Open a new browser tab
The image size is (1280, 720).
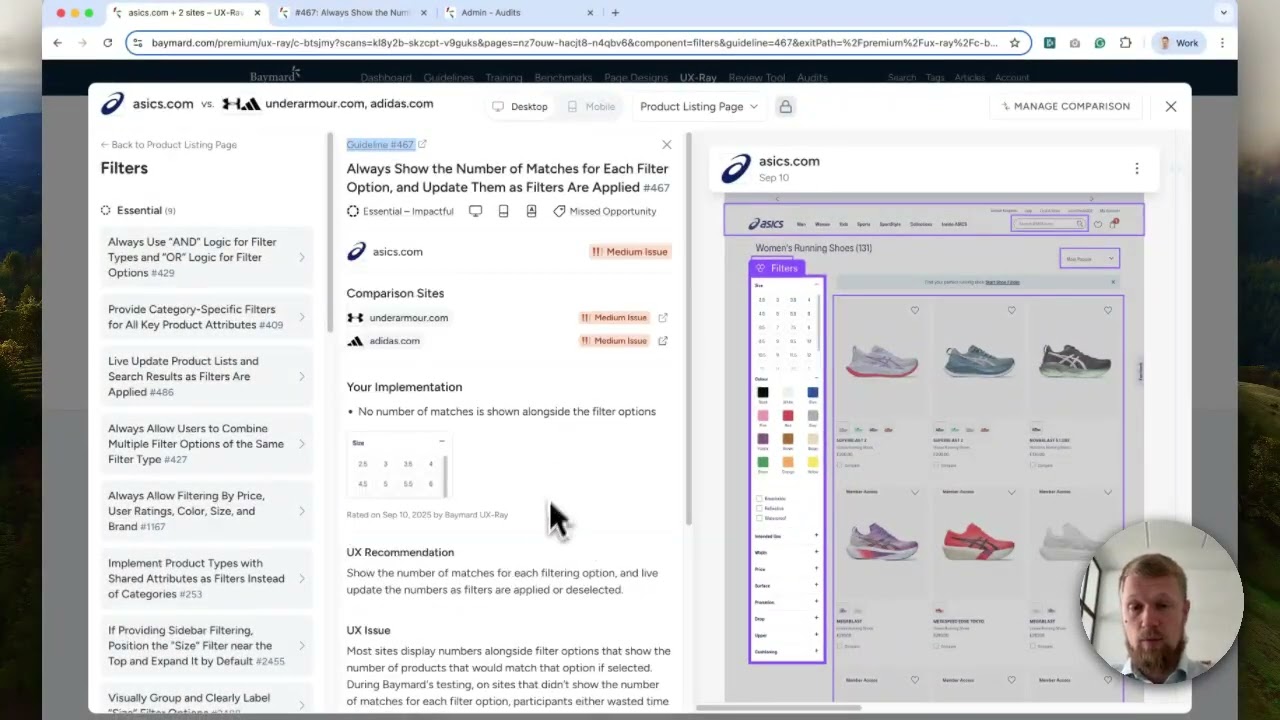pos(615,13)
